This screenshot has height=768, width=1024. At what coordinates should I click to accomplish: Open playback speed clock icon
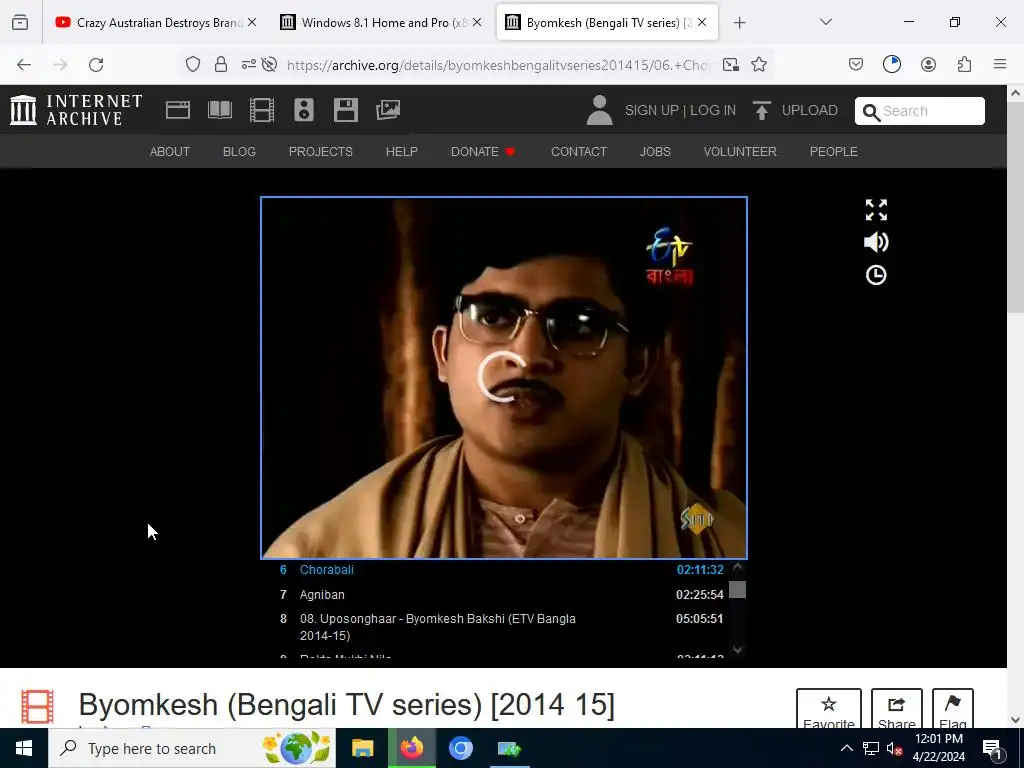click(876, 275)
